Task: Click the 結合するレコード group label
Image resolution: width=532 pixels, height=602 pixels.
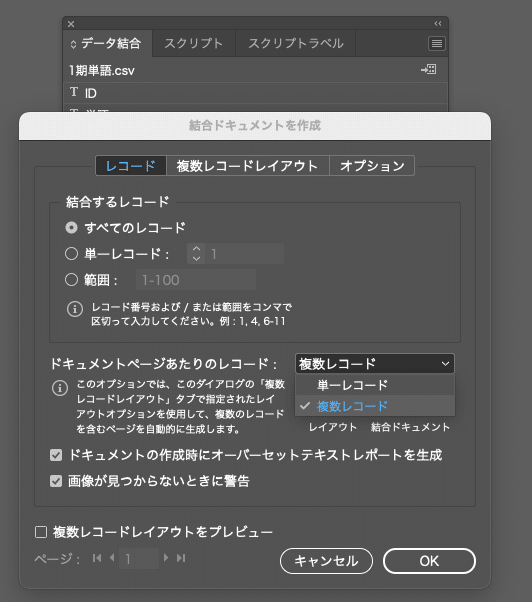Action: [x=117, y=202]
